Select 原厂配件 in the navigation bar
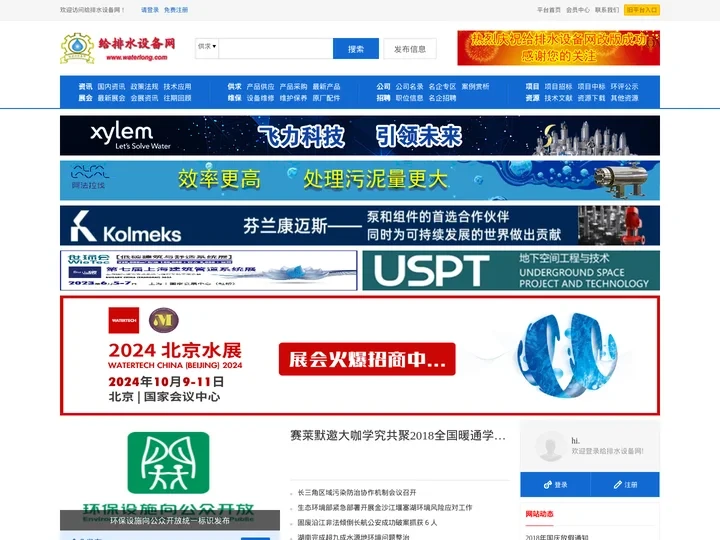The height and width of the screenshot is (540, 720). point(326,98)
